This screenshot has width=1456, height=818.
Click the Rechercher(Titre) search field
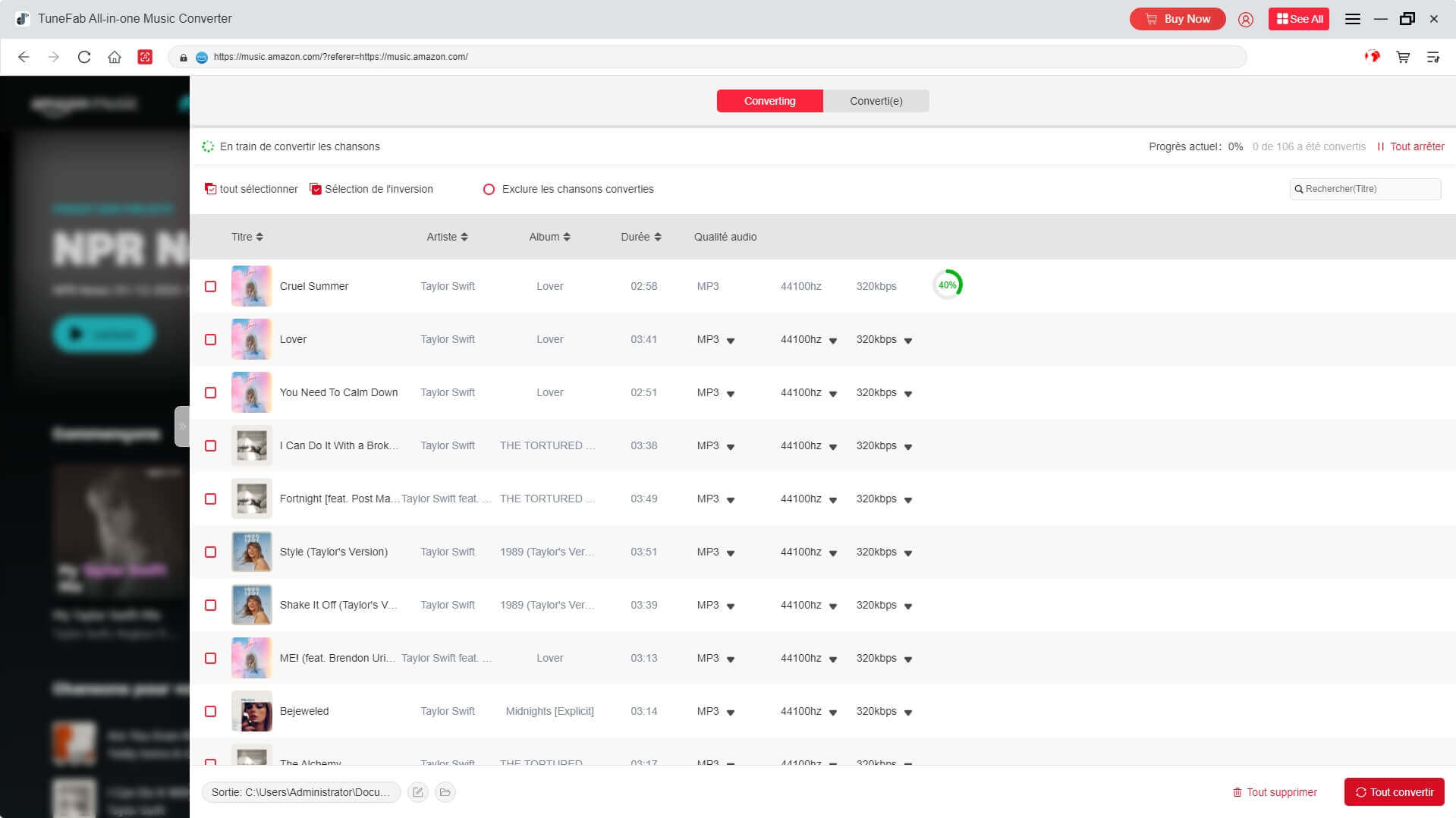point(1365,189)
